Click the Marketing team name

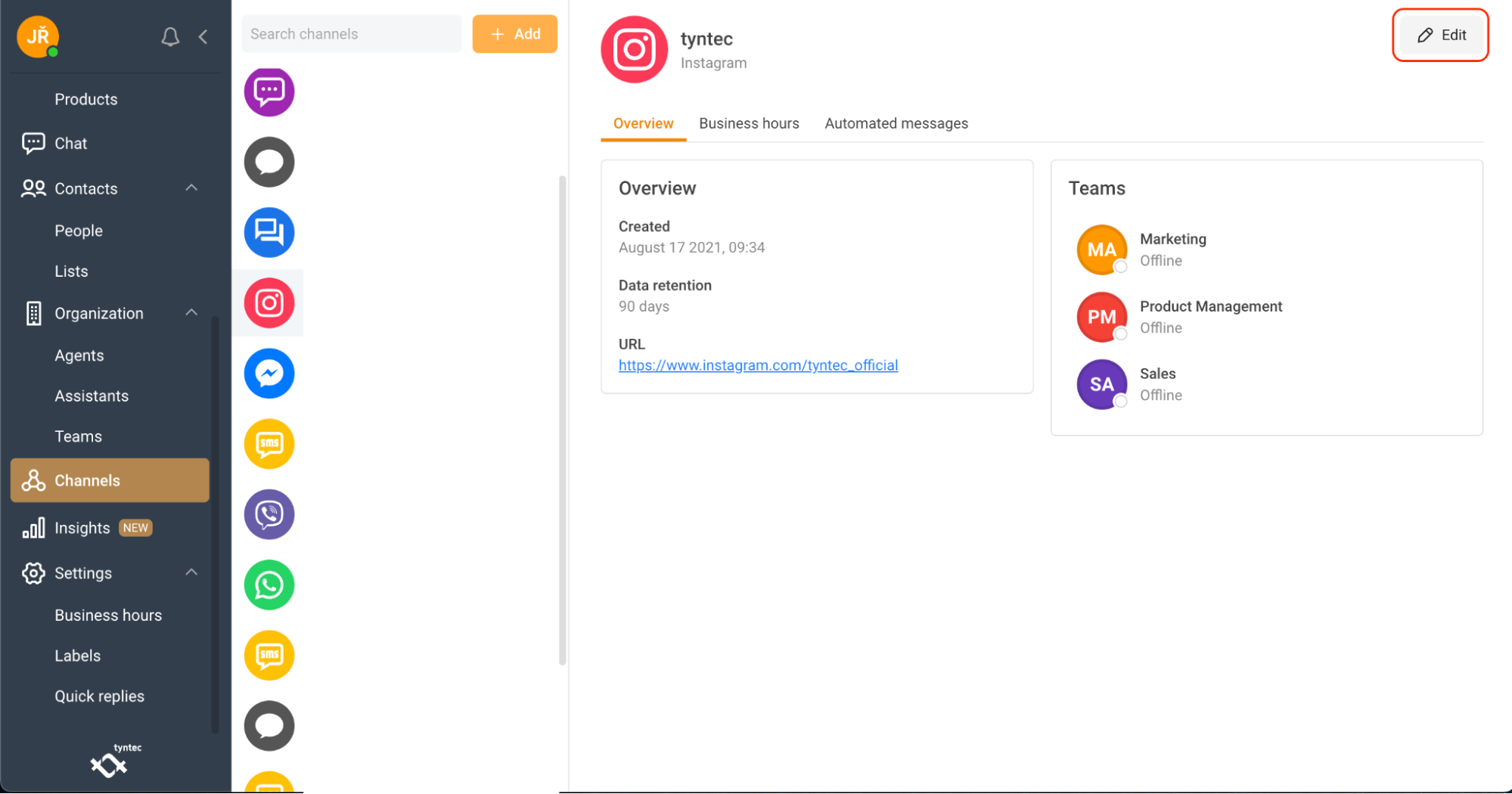(x=1173, y=239)
